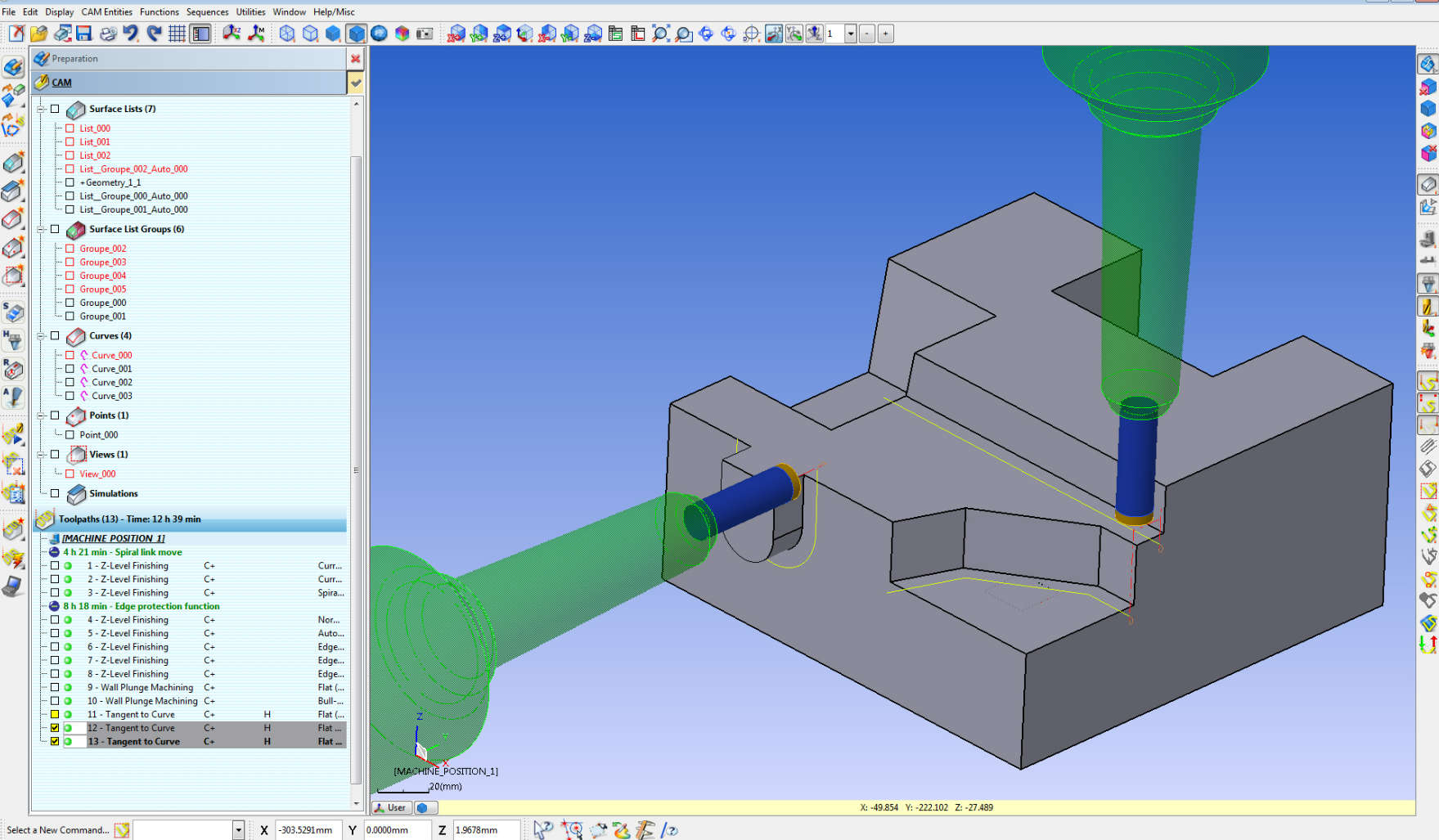Click the Toolpaths header icon
1439x840 pixels.
coord(45,519)
